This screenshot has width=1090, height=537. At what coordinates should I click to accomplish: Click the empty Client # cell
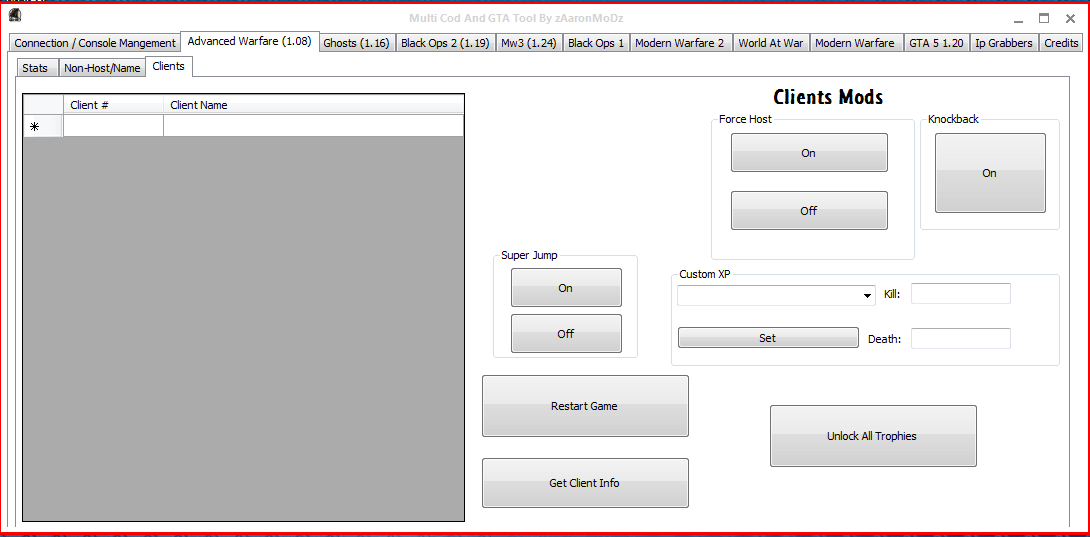(x=113, y=126)
